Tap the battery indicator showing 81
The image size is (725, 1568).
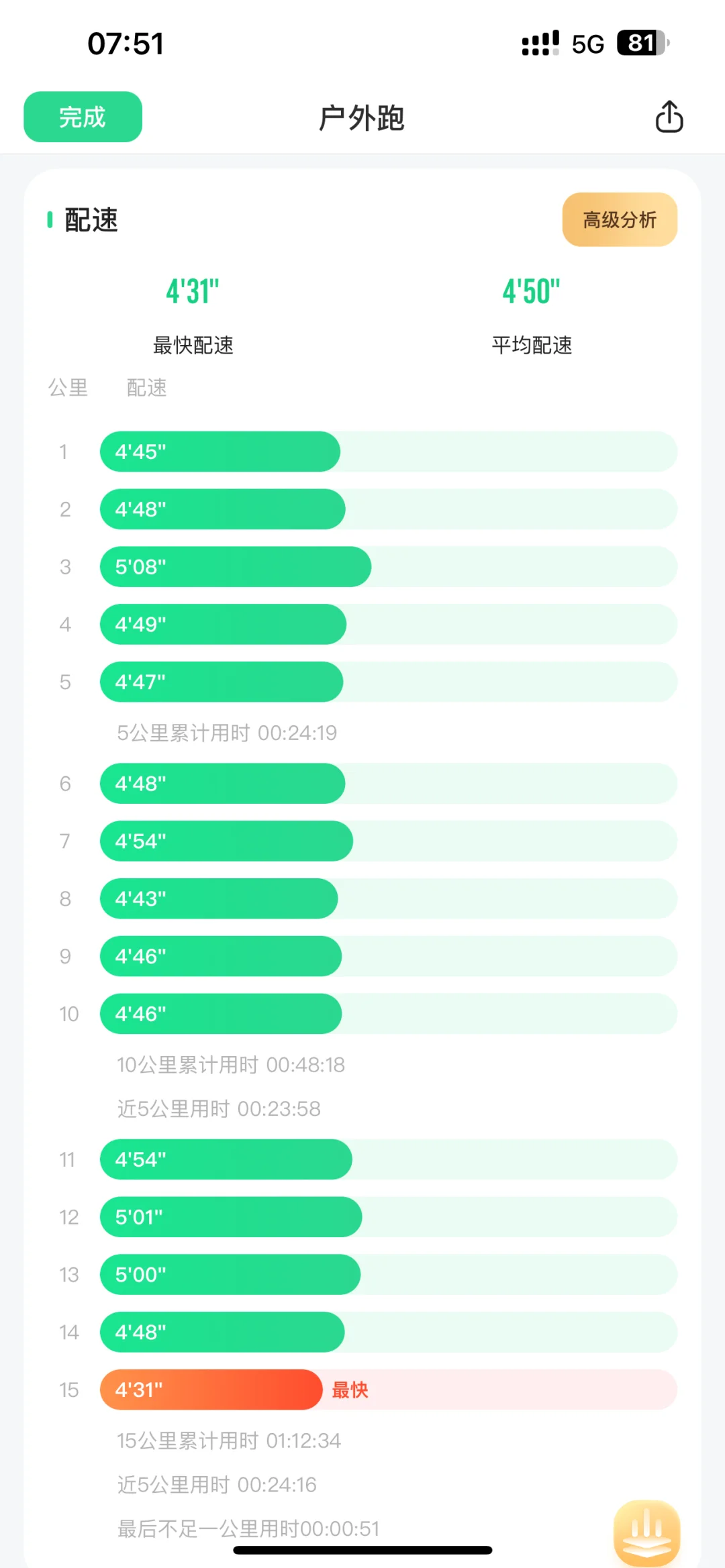[642, 44]
